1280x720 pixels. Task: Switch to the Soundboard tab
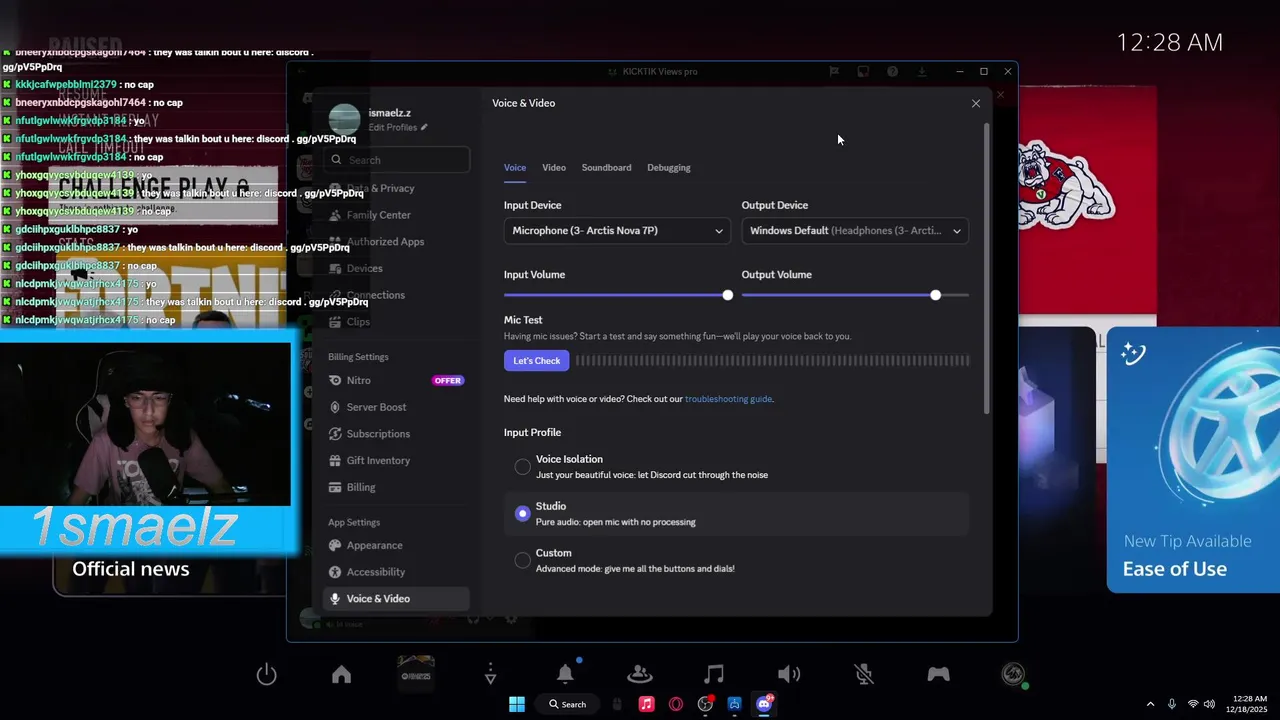(x=606, y=168)
